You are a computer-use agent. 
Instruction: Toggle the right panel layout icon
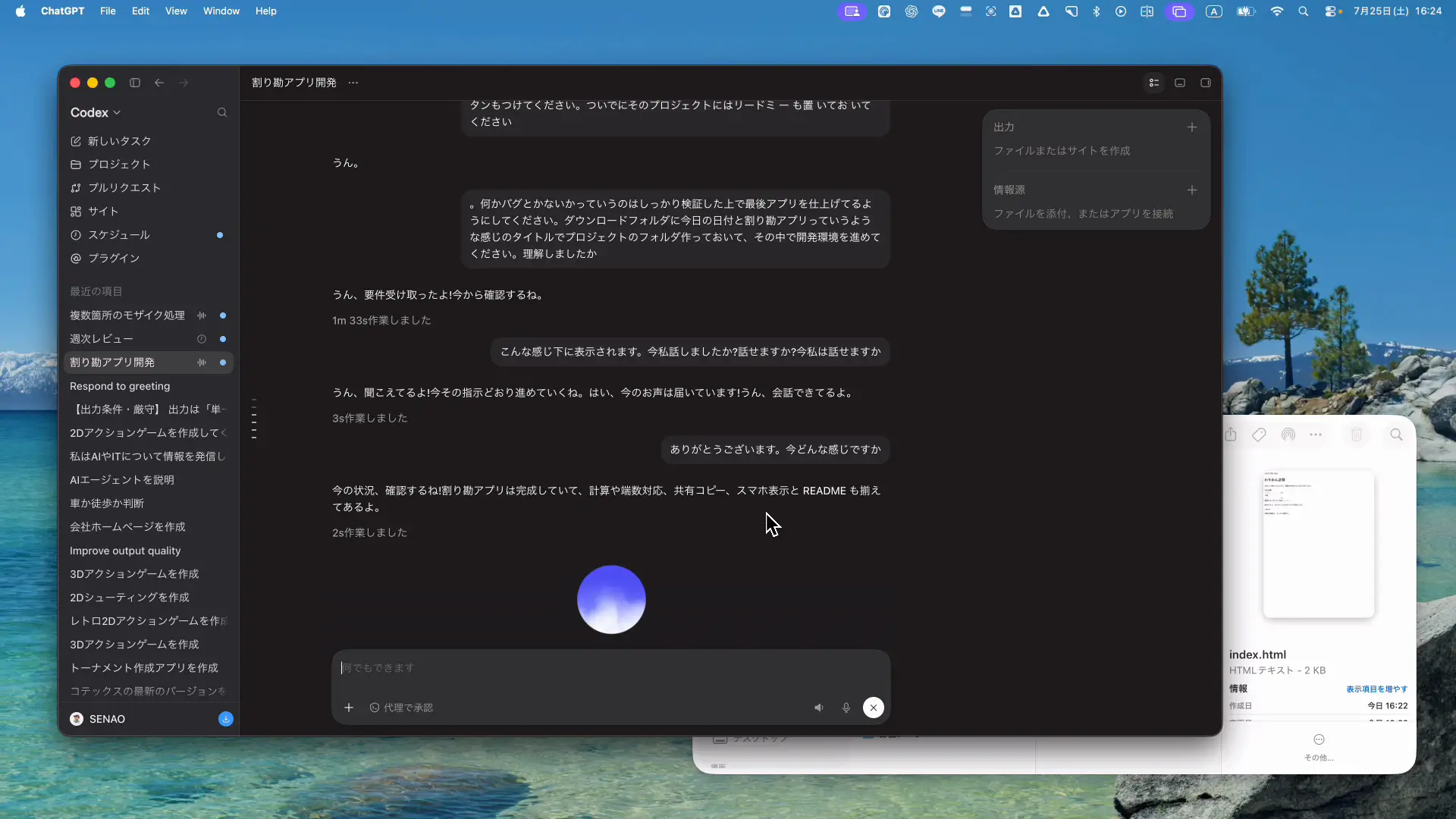click(1206, 83)
